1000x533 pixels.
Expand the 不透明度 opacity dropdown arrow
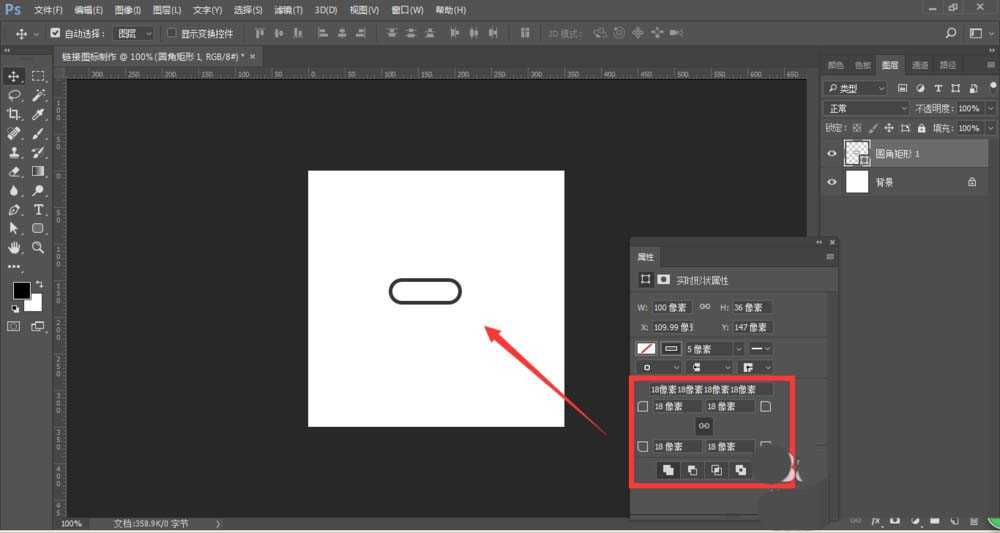[x=991, y=108]
